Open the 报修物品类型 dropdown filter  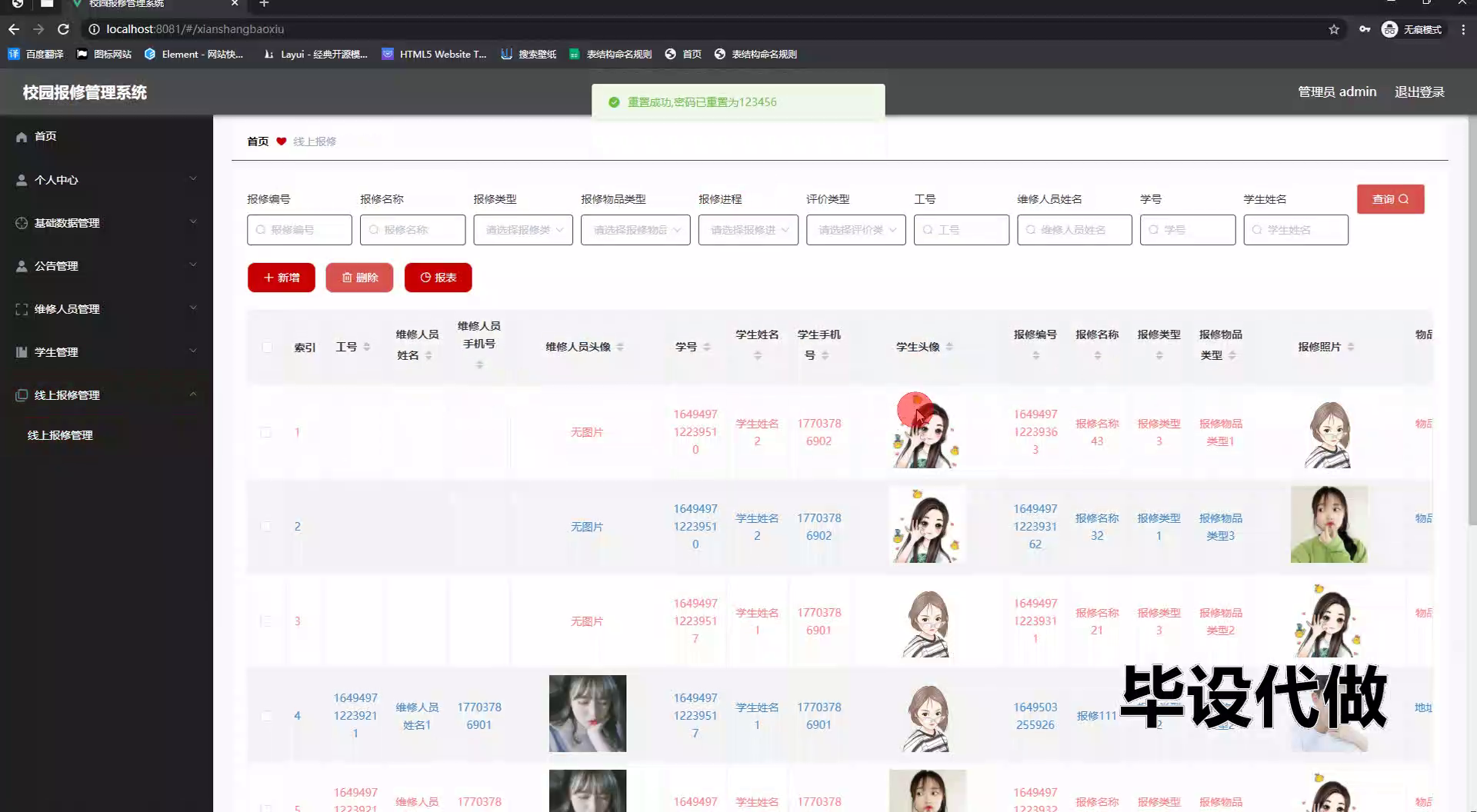635,230
